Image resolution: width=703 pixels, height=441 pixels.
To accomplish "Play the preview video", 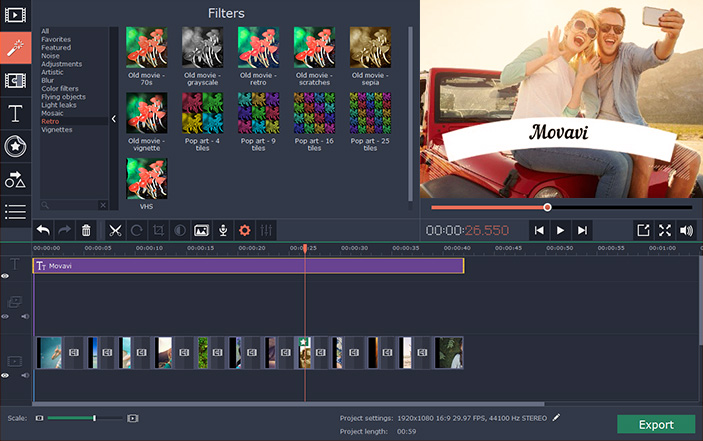I will pos(560,230).
